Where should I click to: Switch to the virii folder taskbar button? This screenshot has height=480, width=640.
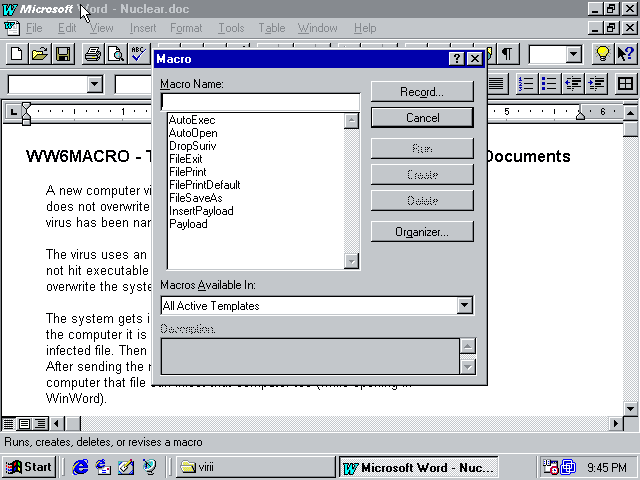point(256,467)
